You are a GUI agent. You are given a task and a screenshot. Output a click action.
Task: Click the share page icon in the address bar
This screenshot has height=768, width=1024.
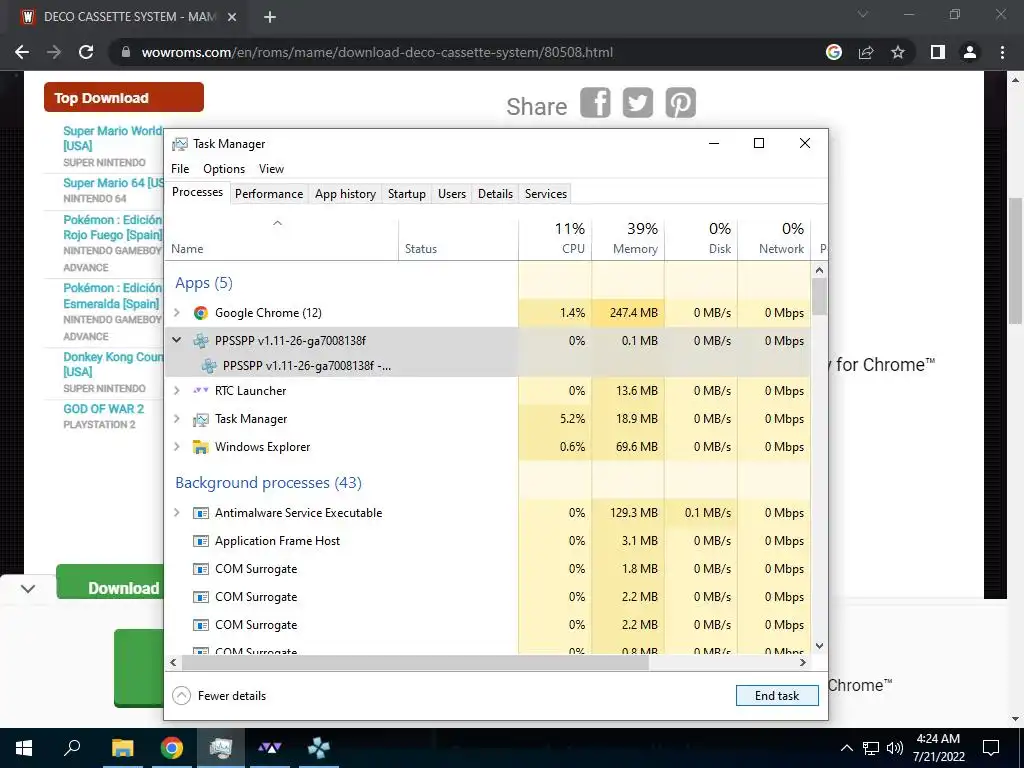pyautogui.click(x=866, y=52)
